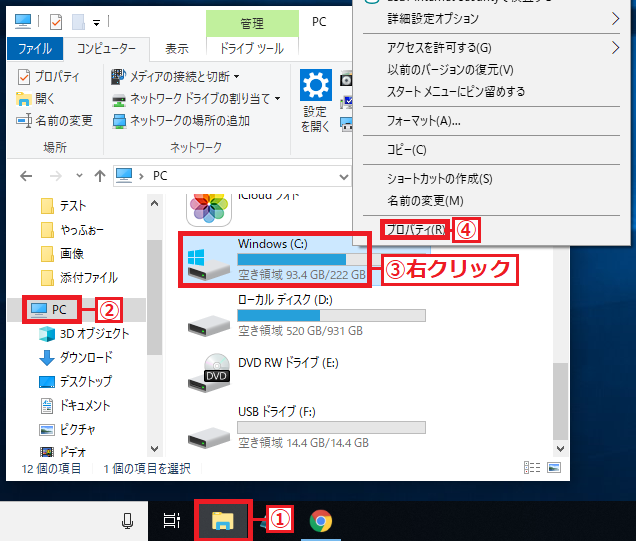Open Quick Access Toolbar customize dropdown
The height and width of the screenshot is (541, 637).
point(97,23)
